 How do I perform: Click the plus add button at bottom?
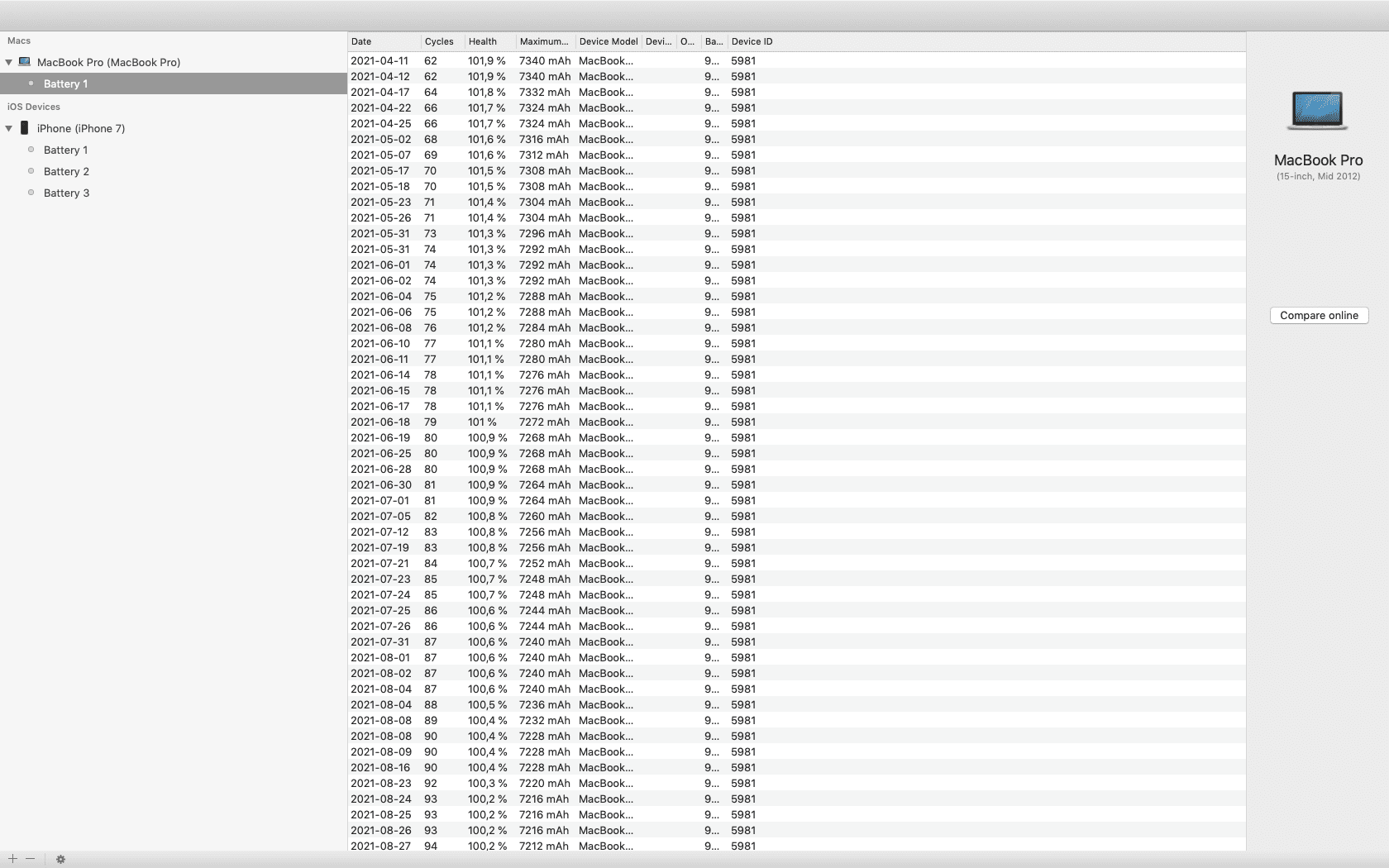click(x=12, y=859)
